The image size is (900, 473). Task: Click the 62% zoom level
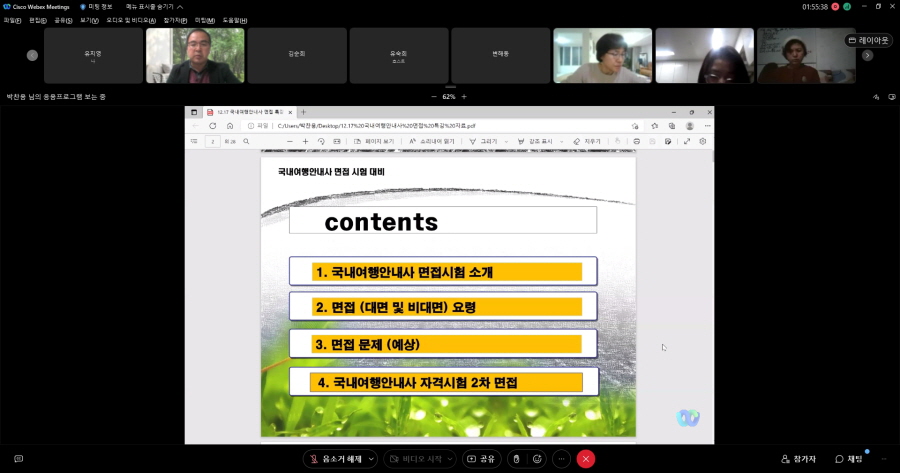[x=449, y=96]
